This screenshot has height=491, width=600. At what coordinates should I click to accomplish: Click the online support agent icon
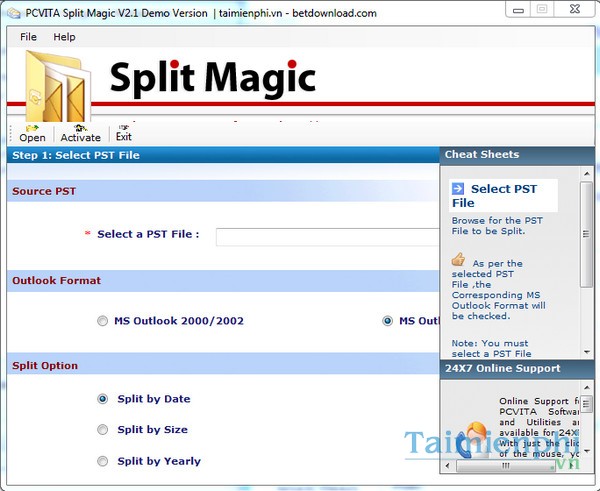[473, 440]
